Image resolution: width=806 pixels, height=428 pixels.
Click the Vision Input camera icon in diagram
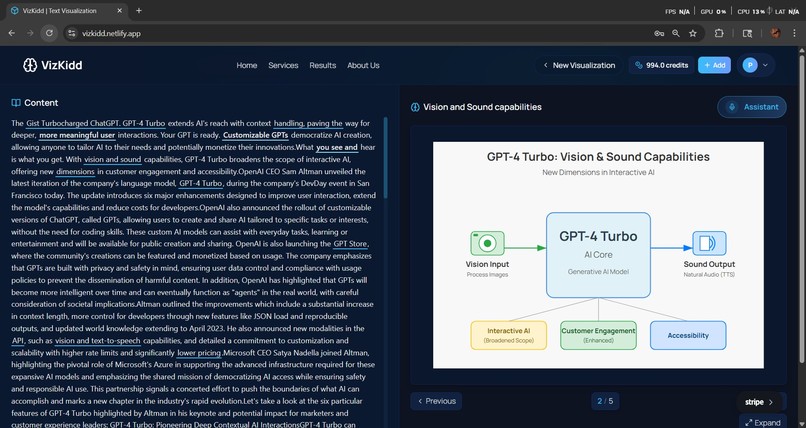pyautogui.click(x=487, y=243)
